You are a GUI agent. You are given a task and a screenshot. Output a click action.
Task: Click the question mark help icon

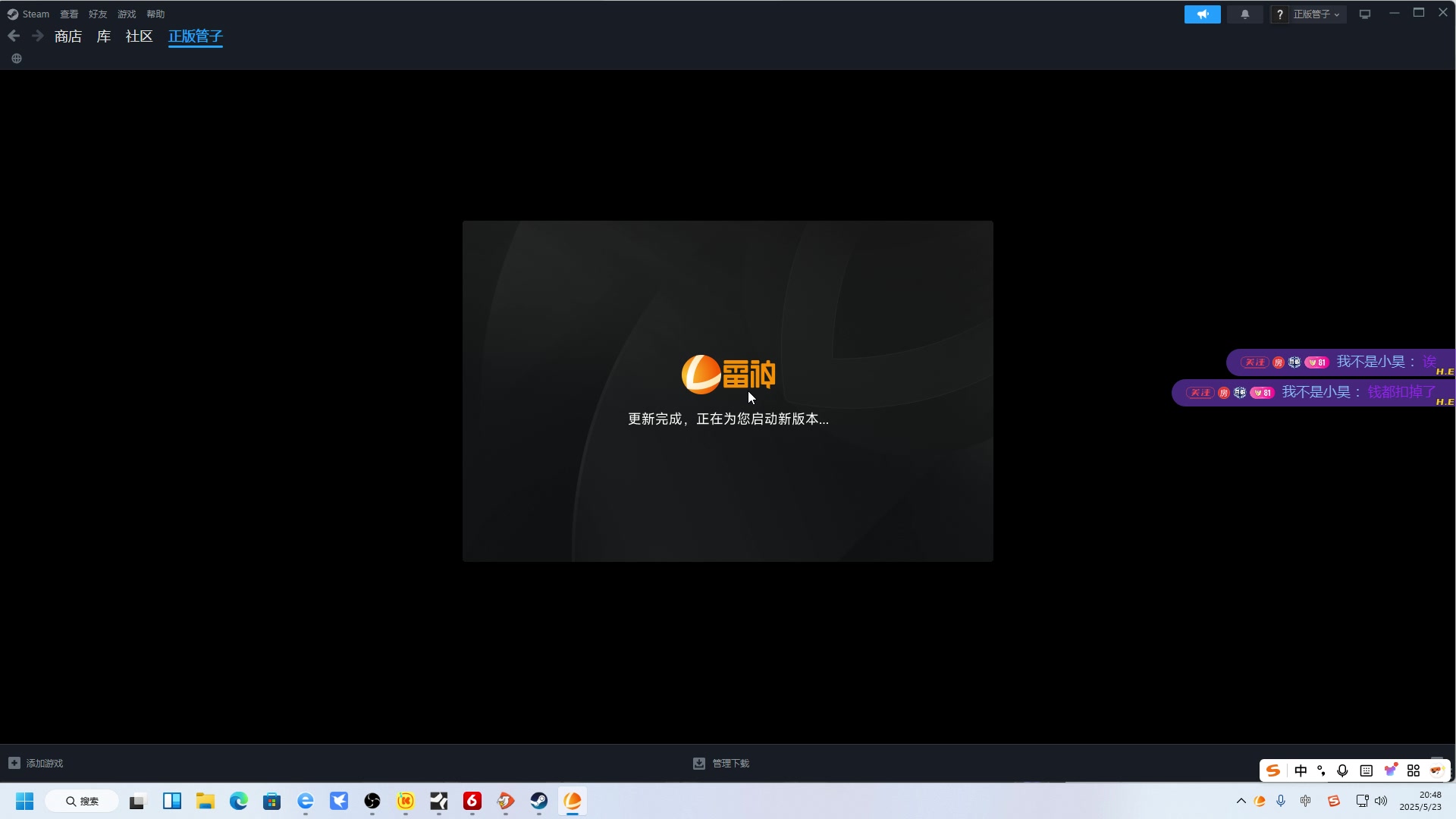1280,14
